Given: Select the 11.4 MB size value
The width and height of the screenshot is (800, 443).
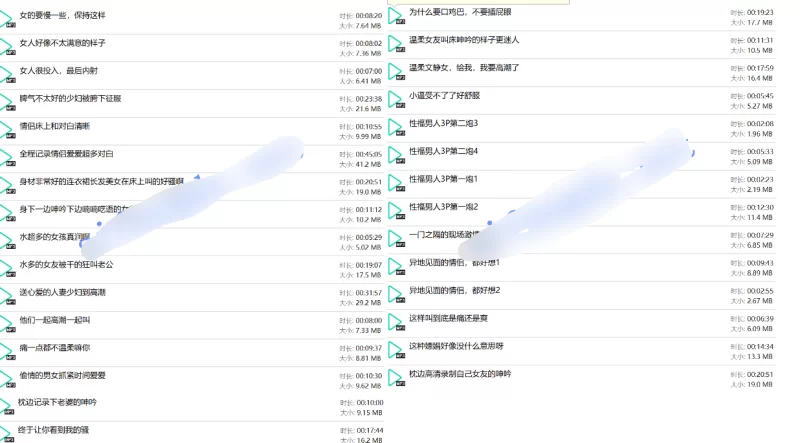Looking at the screenshot, I should tap(759, 217).
